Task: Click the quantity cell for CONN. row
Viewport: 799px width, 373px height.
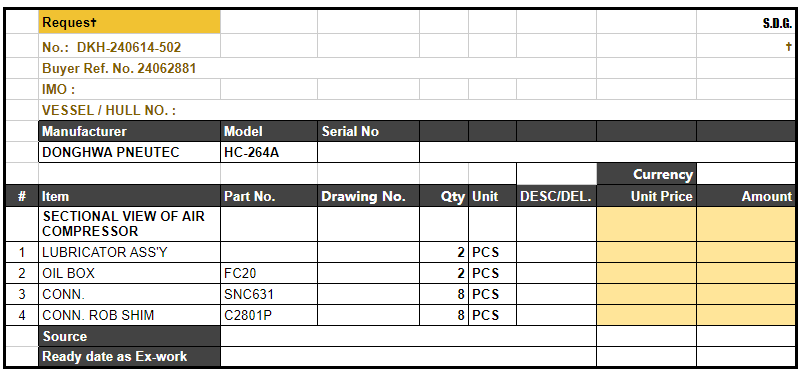Action: [x=444, y=294]
